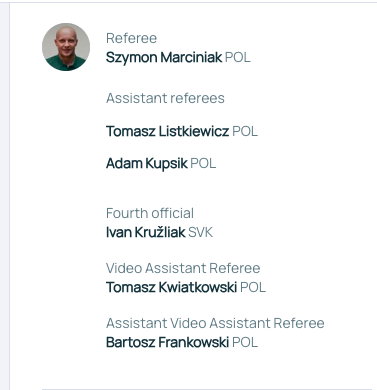
Task: Select the POL code next to Adam Kupsik
Action: point(203,163)
